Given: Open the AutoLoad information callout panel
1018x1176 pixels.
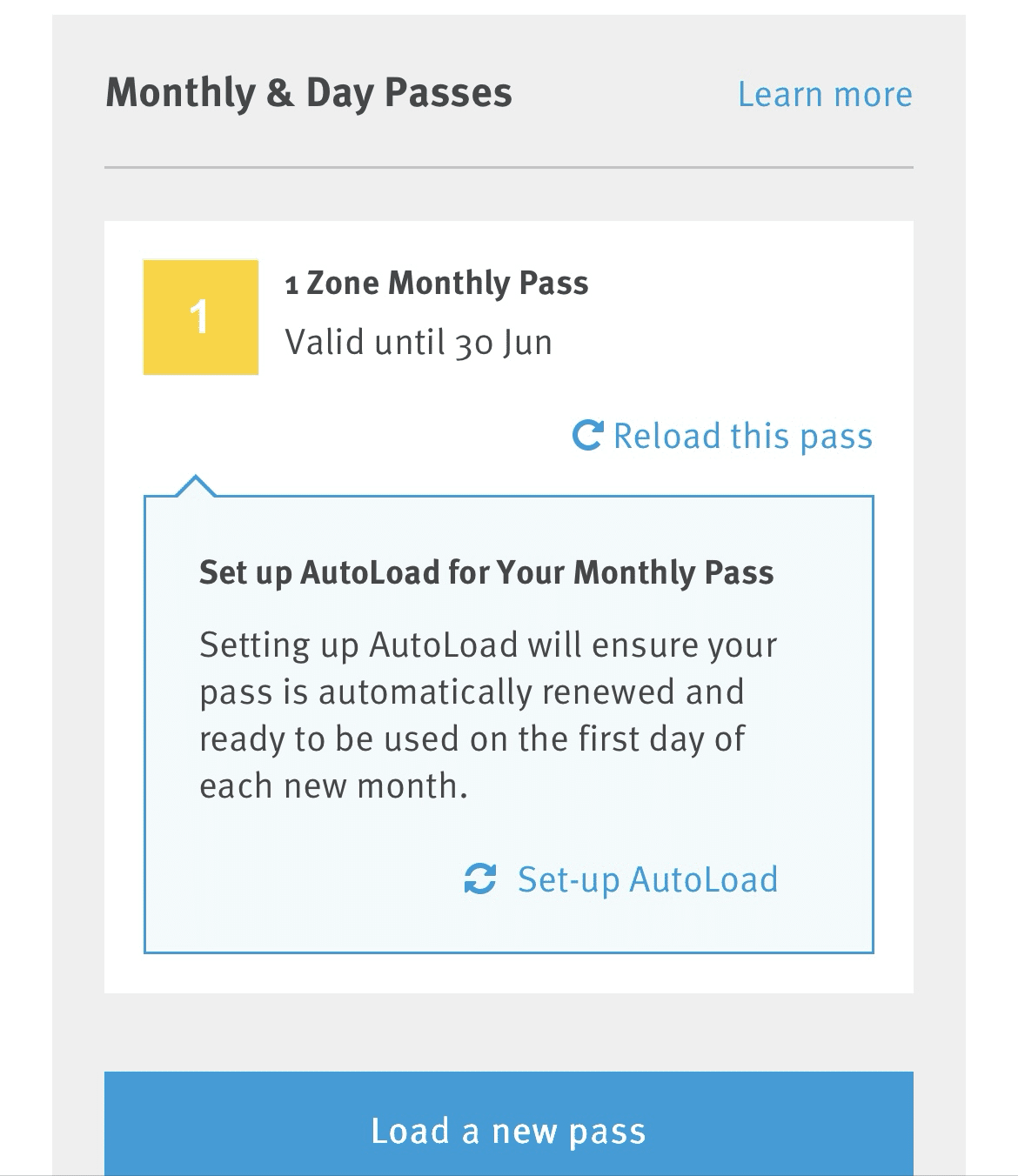Looking at the screenshot, I should click(x=509, y=722).
